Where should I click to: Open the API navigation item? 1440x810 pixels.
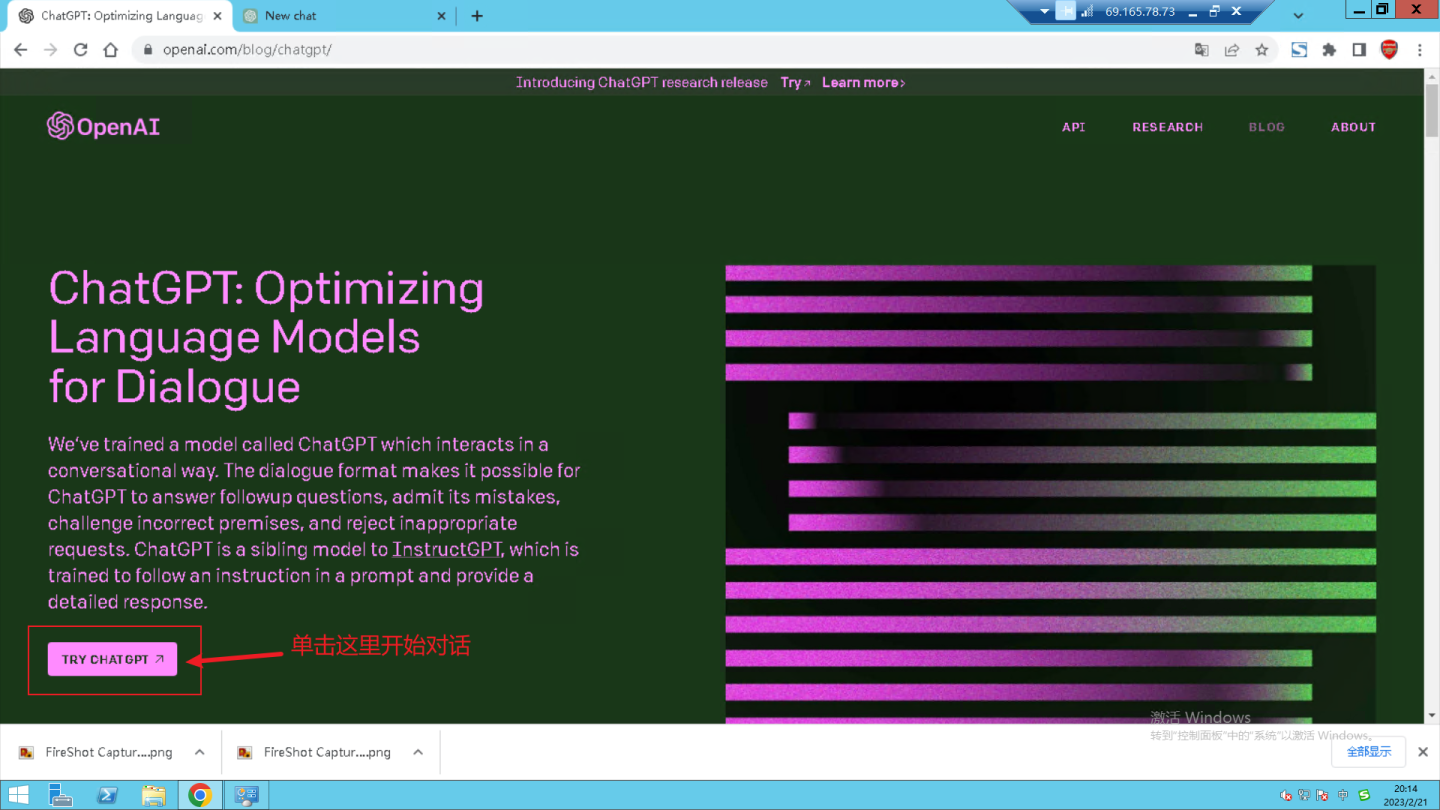pos(1073,127)
